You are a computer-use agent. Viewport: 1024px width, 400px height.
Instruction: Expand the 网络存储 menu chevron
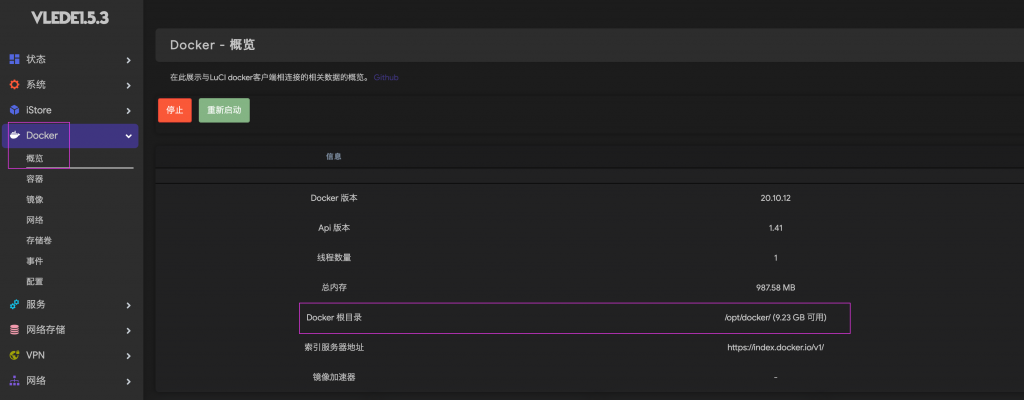(x=129, y=331)
